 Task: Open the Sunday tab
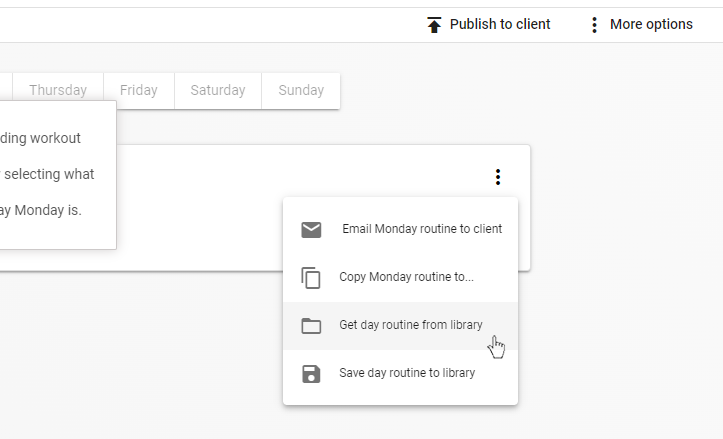tap(301, 90)
